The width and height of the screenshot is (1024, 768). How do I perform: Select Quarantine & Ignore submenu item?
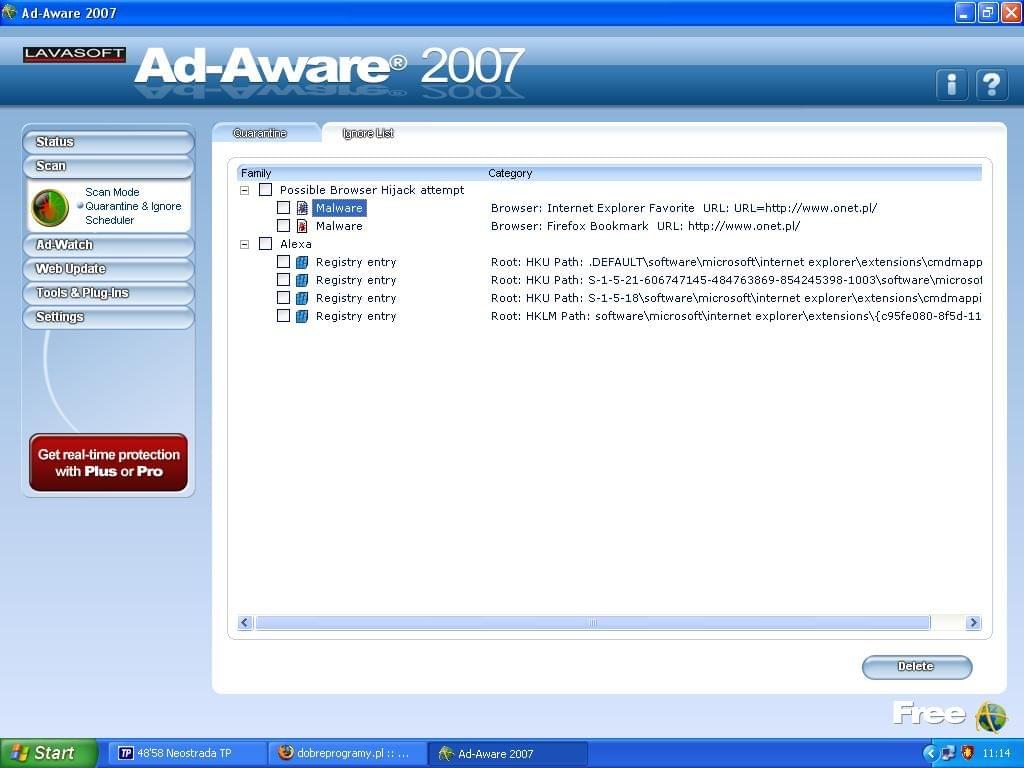(x=133, y=206)
